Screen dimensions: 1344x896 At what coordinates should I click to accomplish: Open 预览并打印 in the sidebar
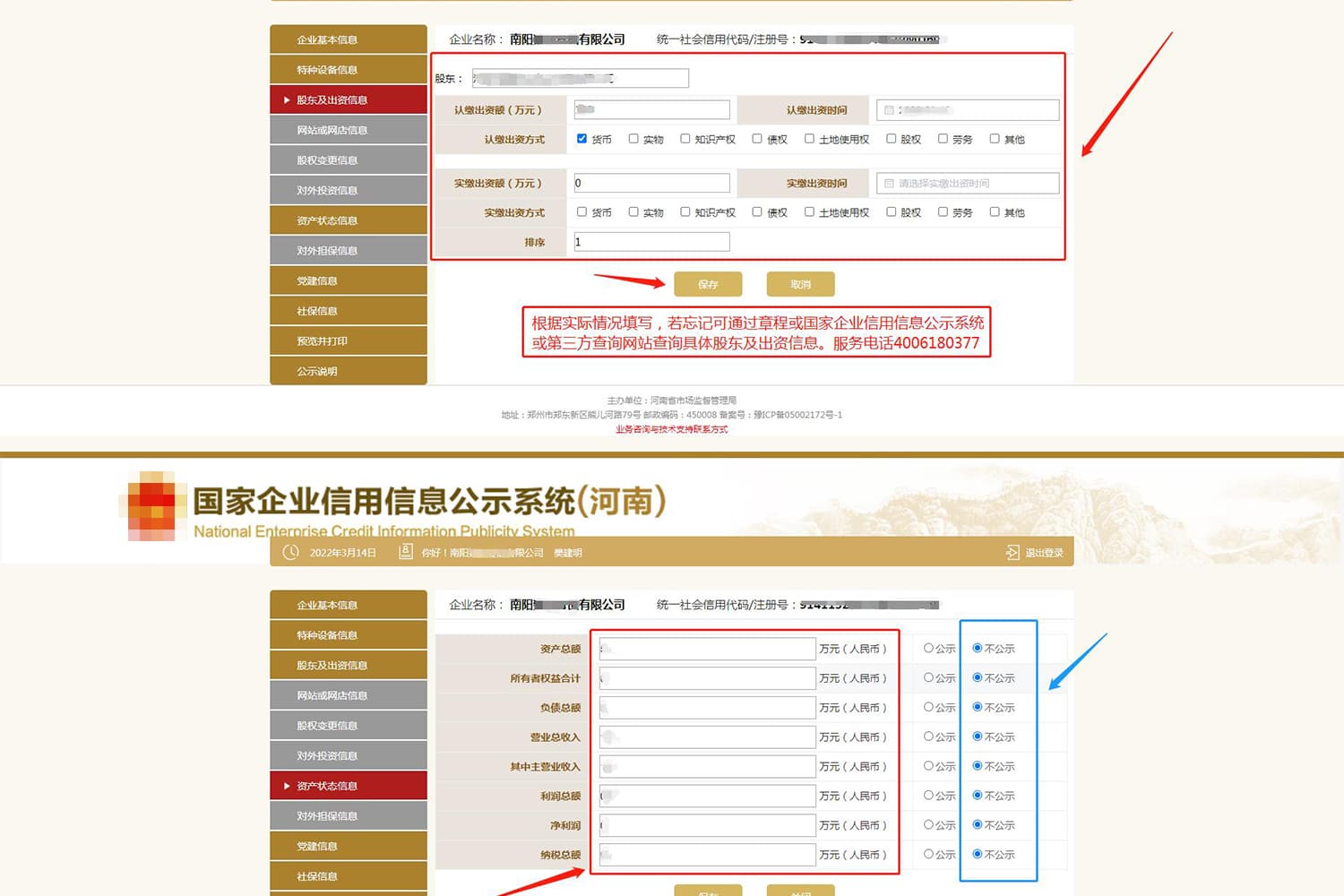(x=349, y=341)
